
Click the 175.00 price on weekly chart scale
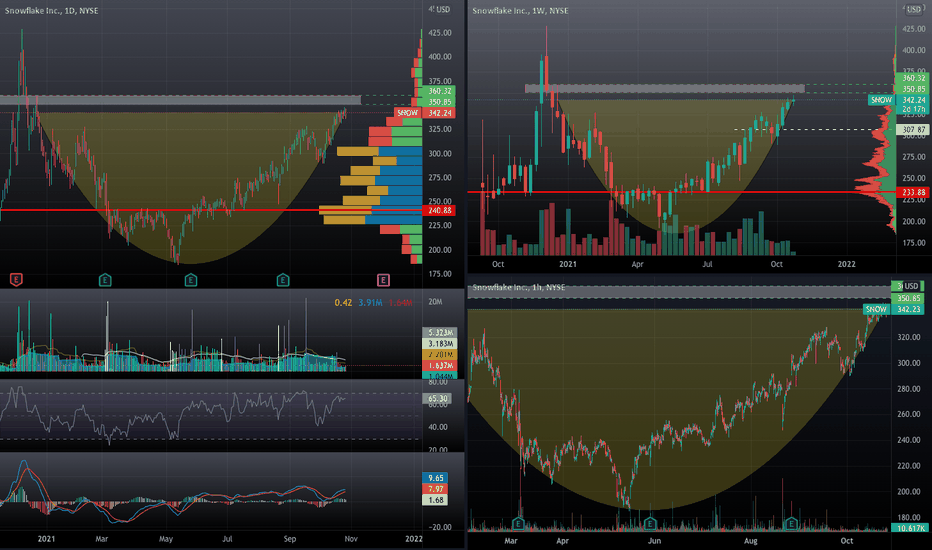914,243
